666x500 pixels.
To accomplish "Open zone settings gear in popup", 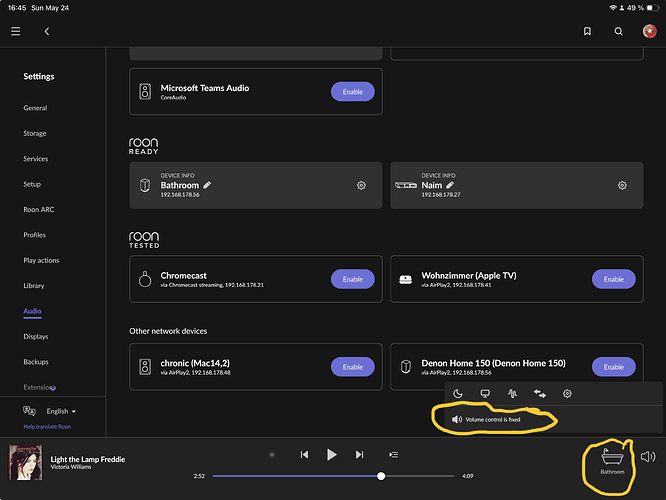I will 567,393.
